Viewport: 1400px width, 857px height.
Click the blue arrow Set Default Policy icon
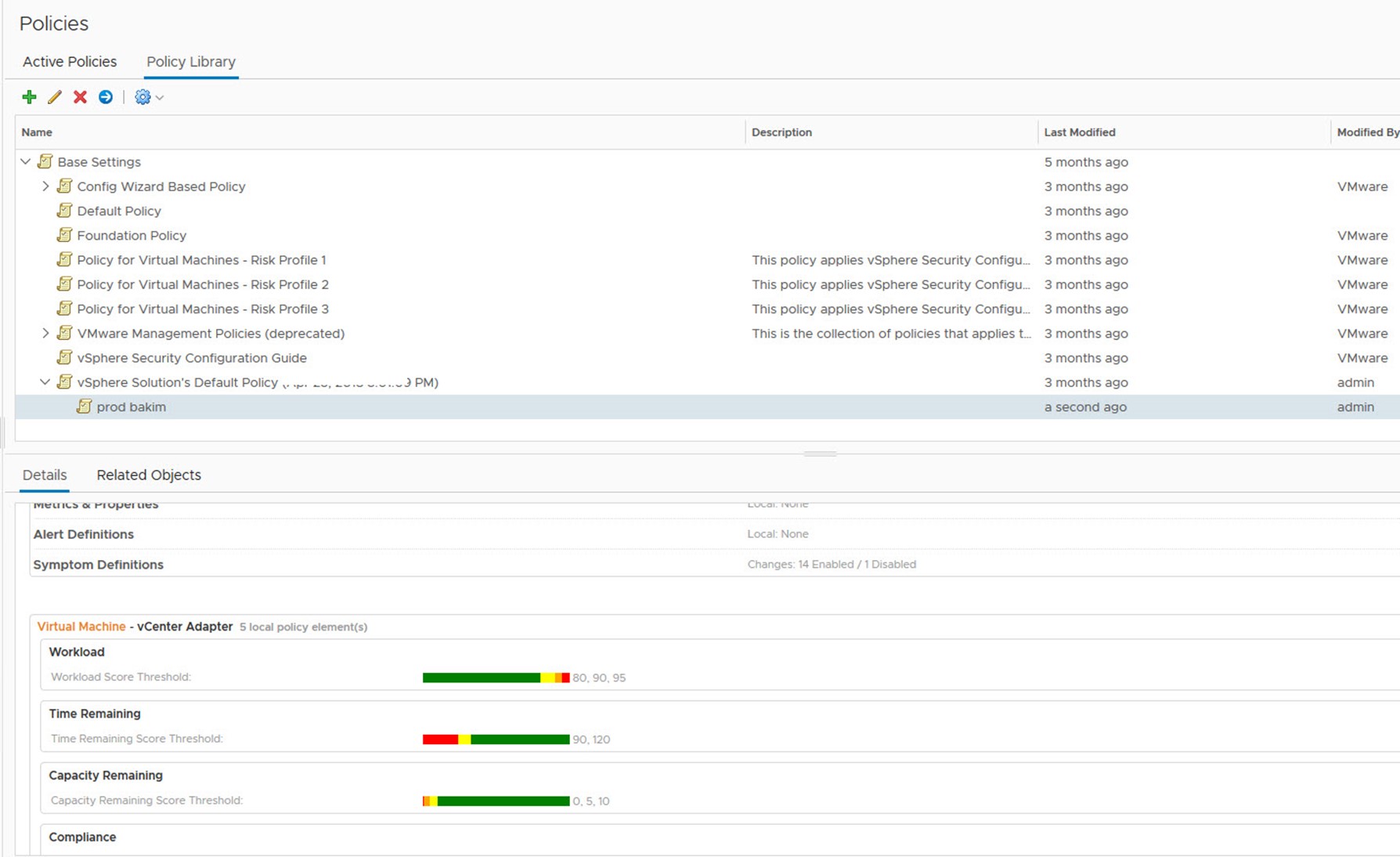(106, 97)
